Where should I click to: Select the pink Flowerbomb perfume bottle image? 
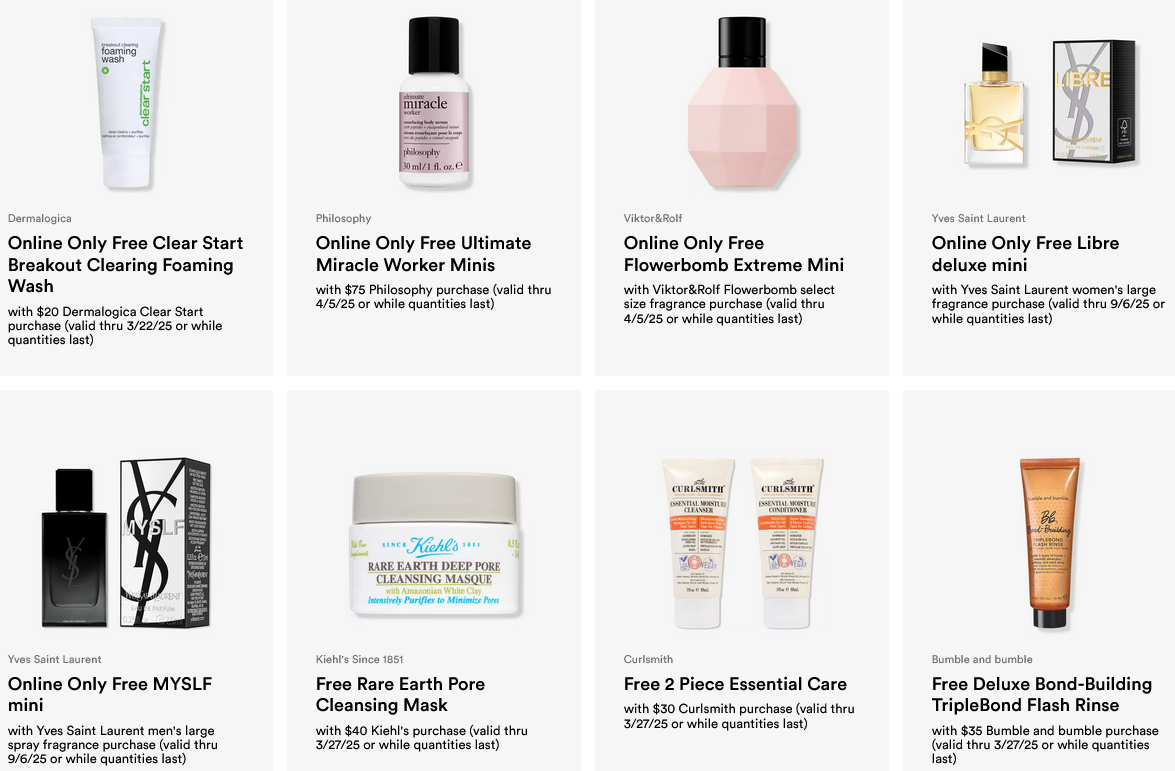click(x=742, y=103)
